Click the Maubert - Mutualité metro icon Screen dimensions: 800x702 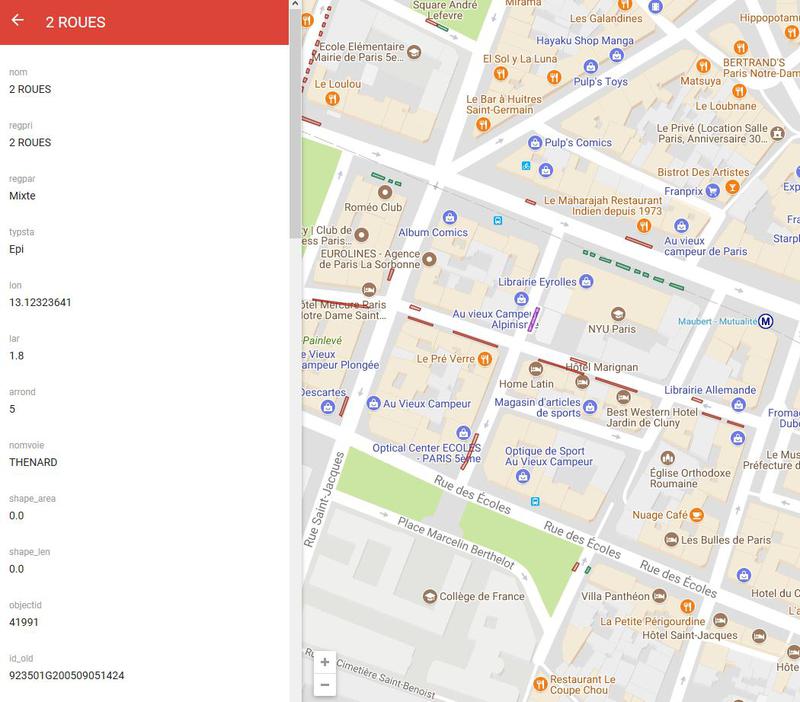[766, 321]
